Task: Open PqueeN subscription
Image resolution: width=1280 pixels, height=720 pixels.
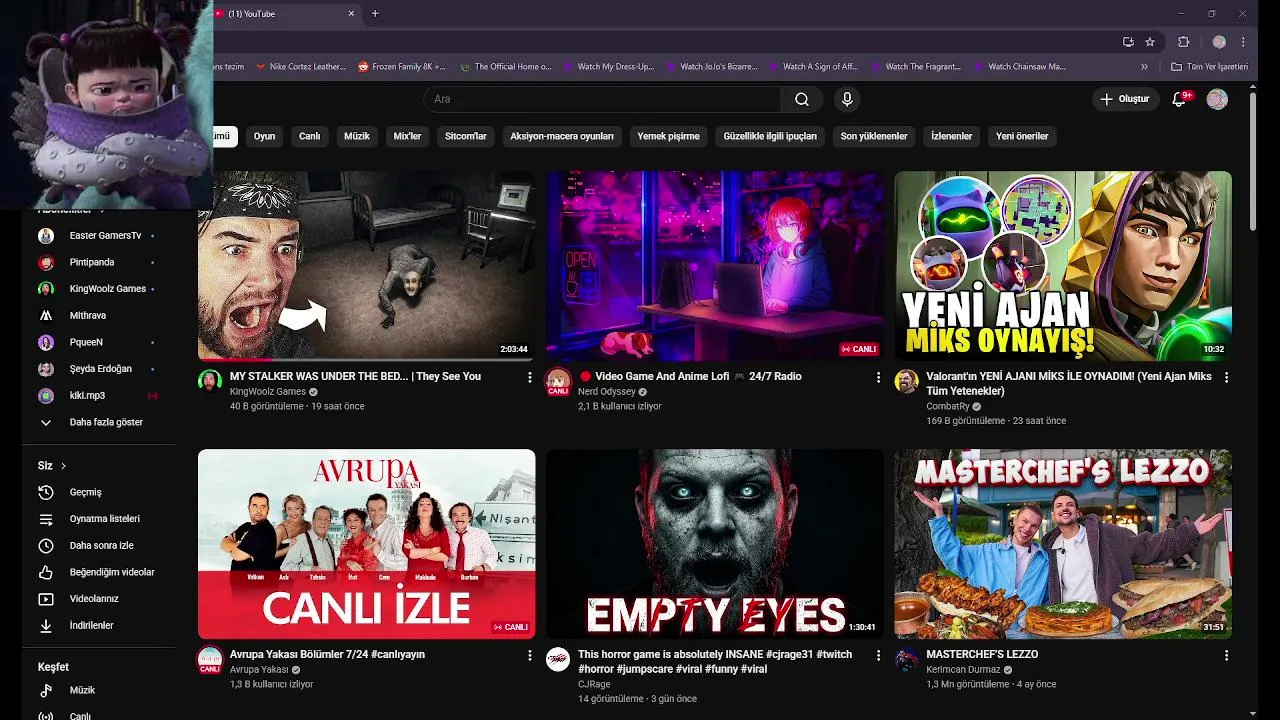Action: (98, 342)
